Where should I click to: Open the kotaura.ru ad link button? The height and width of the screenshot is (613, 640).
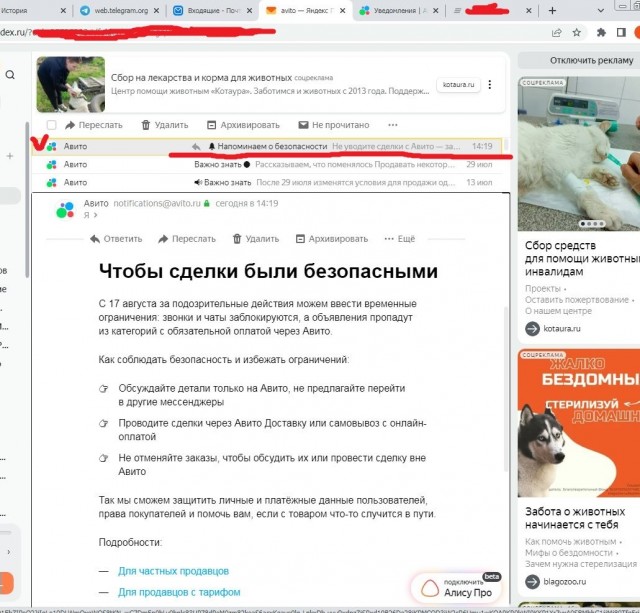[x=458, y=84]
